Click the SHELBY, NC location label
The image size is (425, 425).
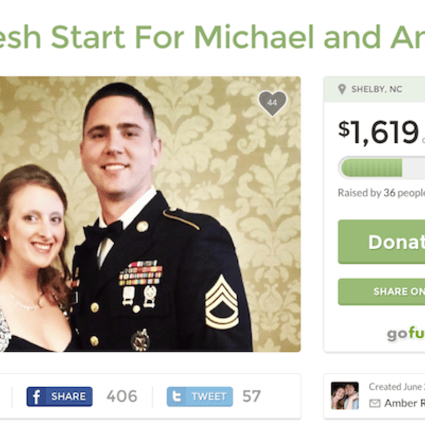pyautogui.click(x=377, y=89)
